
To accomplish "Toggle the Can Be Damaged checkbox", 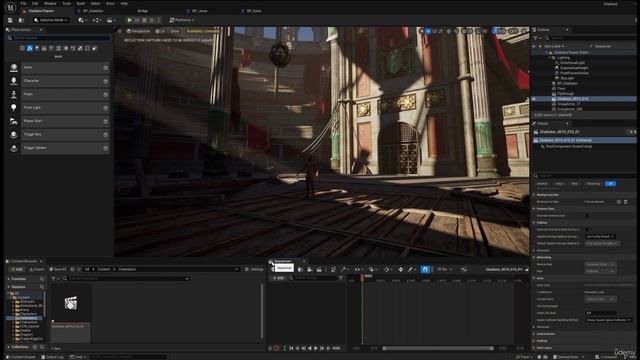I will click(587, 306).
